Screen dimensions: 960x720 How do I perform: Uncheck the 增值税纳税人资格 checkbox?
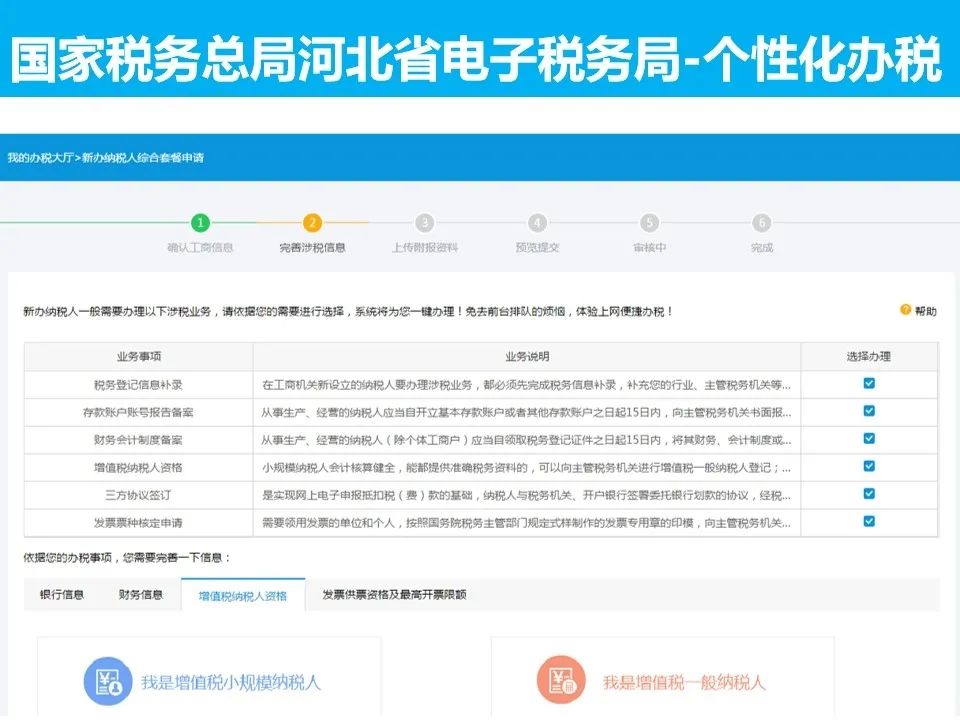pos(869,466)
